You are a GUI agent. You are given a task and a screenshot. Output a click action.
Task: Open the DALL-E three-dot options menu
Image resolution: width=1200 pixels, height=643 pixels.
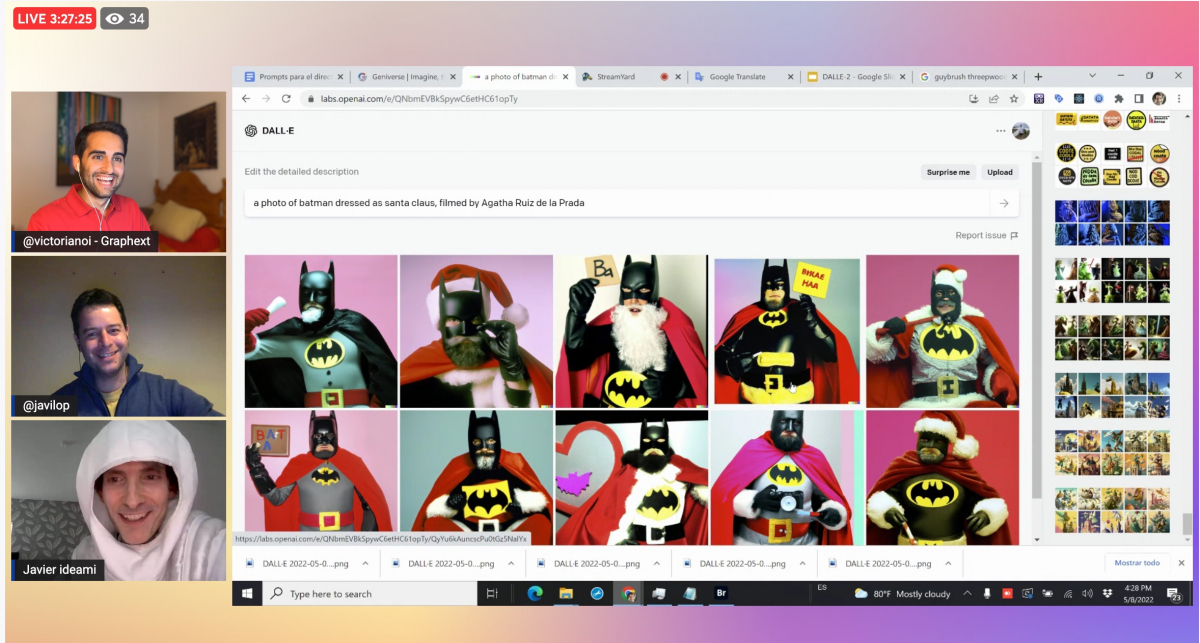(x=1000, y=131)
